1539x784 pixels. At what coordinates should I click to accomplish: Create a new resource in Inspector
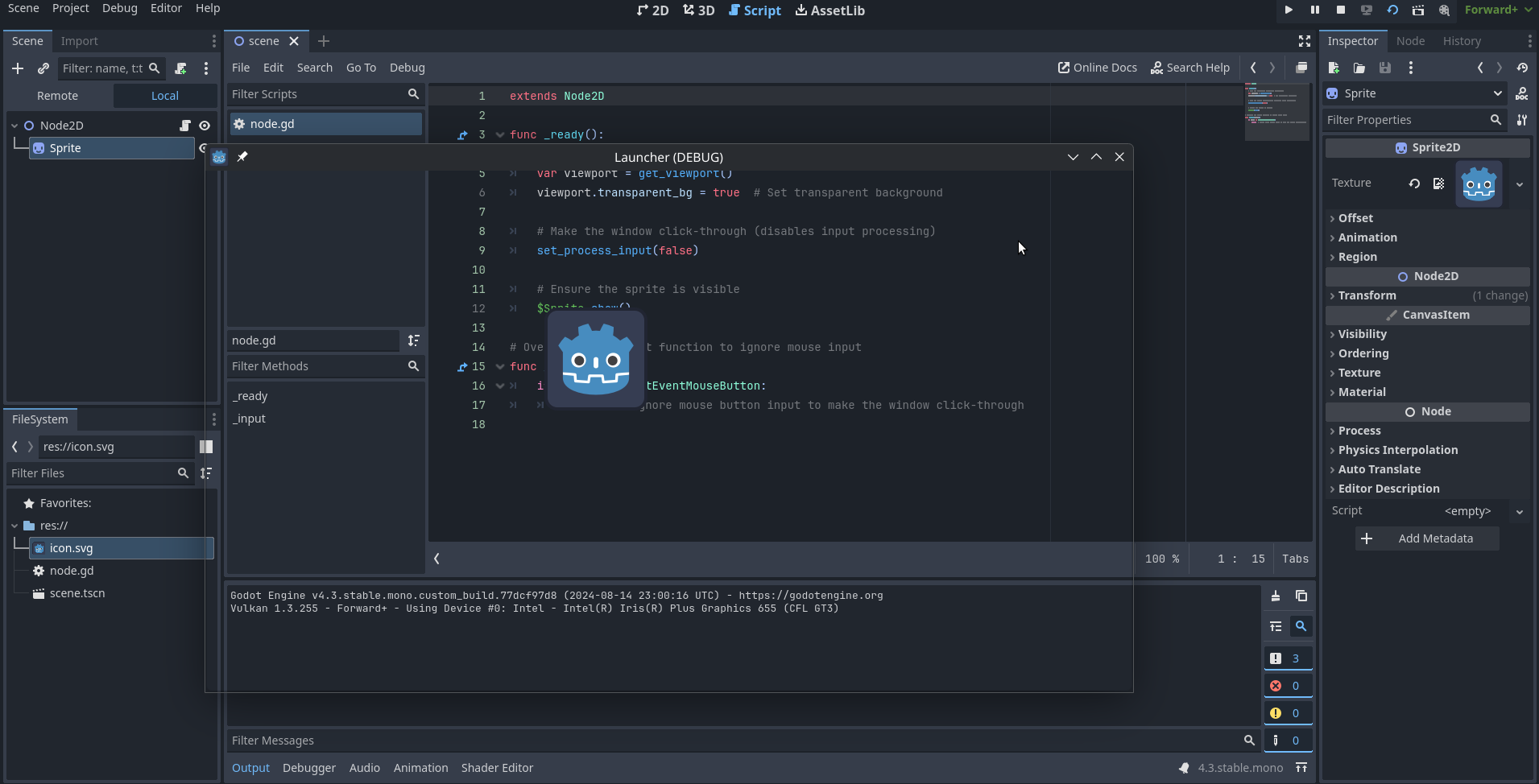1334,68
